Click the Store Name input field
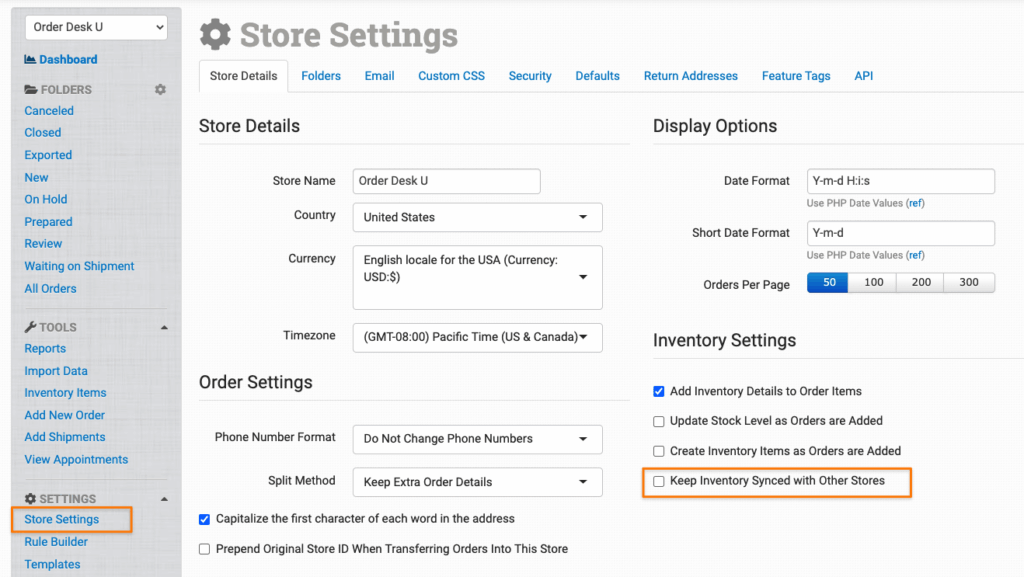This screenshot has height=577, width=1024. tap(446, 181)
